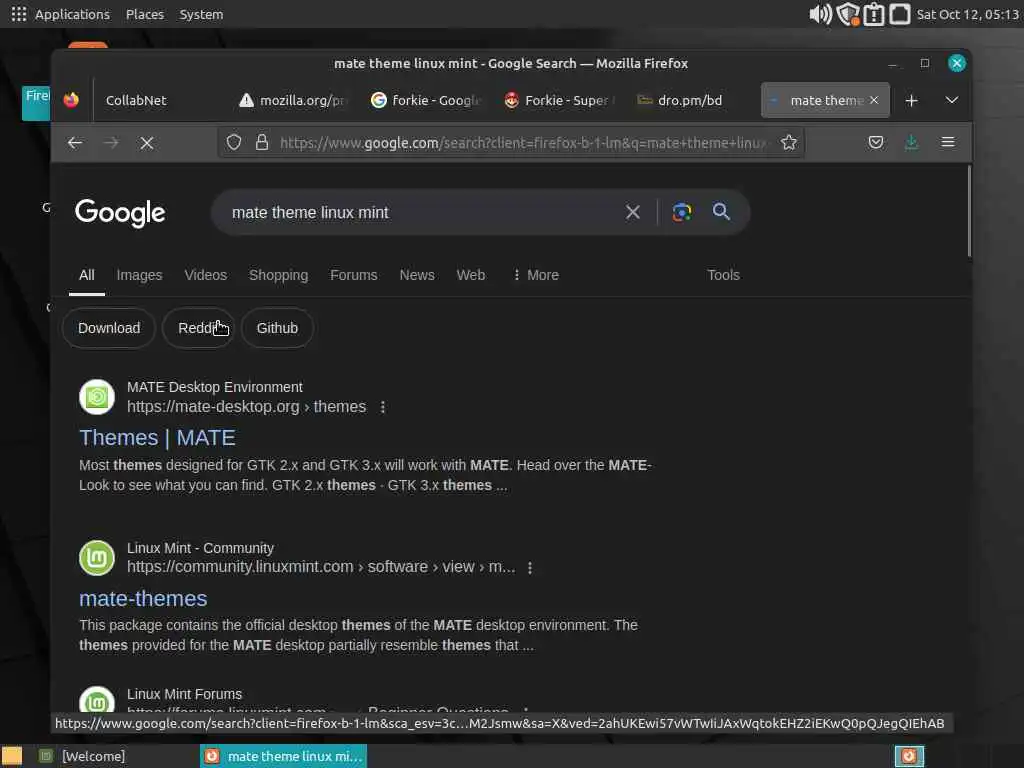Click the Linux Mint Community favicon
This screenshot has height=768, width=1024.
[97, 558]
